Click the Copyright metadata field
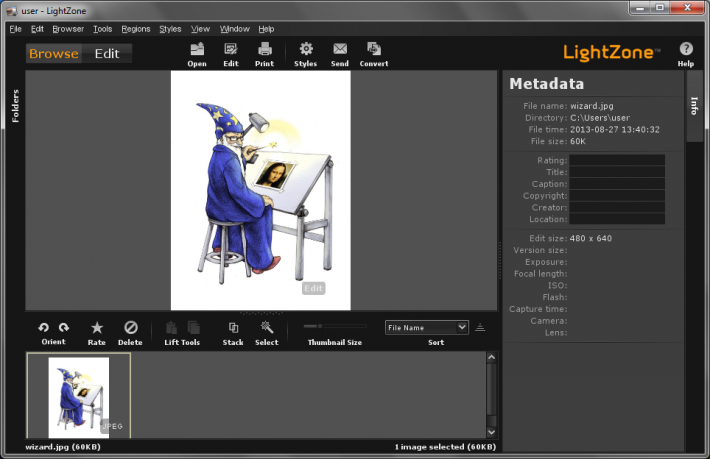Screen dimensions: 710x459 617,196
